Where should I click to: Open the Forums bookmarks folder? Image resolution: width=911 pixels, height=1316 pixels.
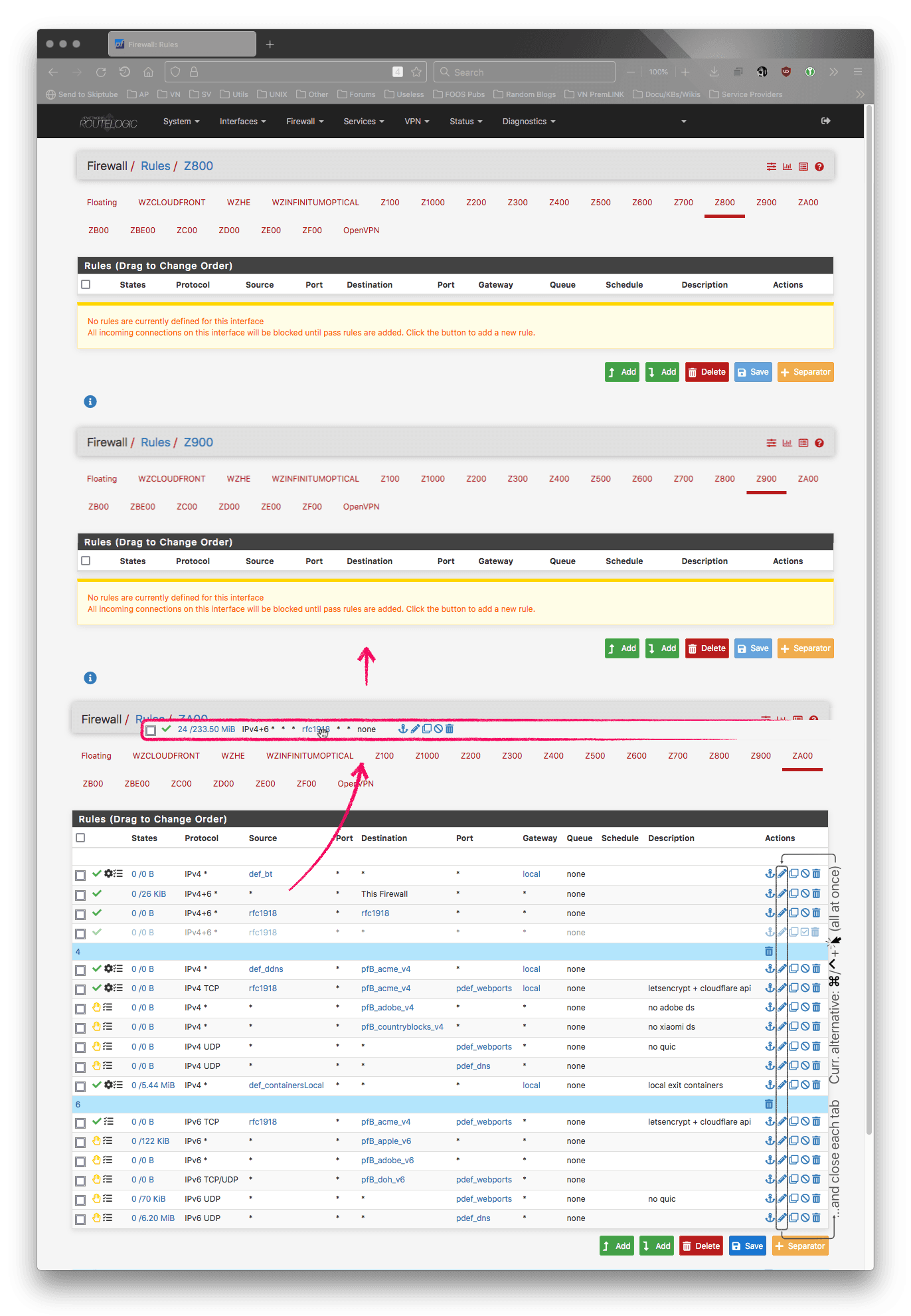pos(357,94)
